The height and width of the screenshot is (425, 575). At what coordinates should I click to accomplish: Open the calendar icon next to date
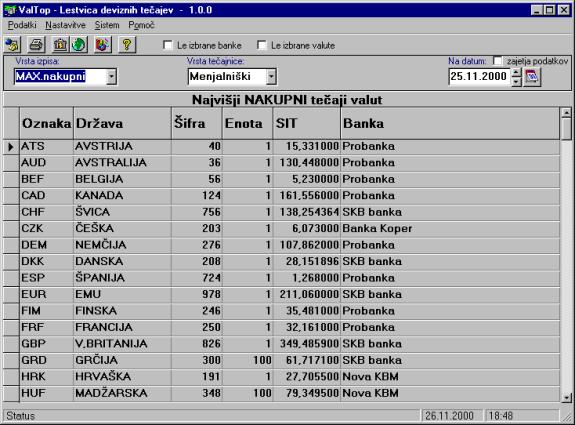click(x=532, y=77)
